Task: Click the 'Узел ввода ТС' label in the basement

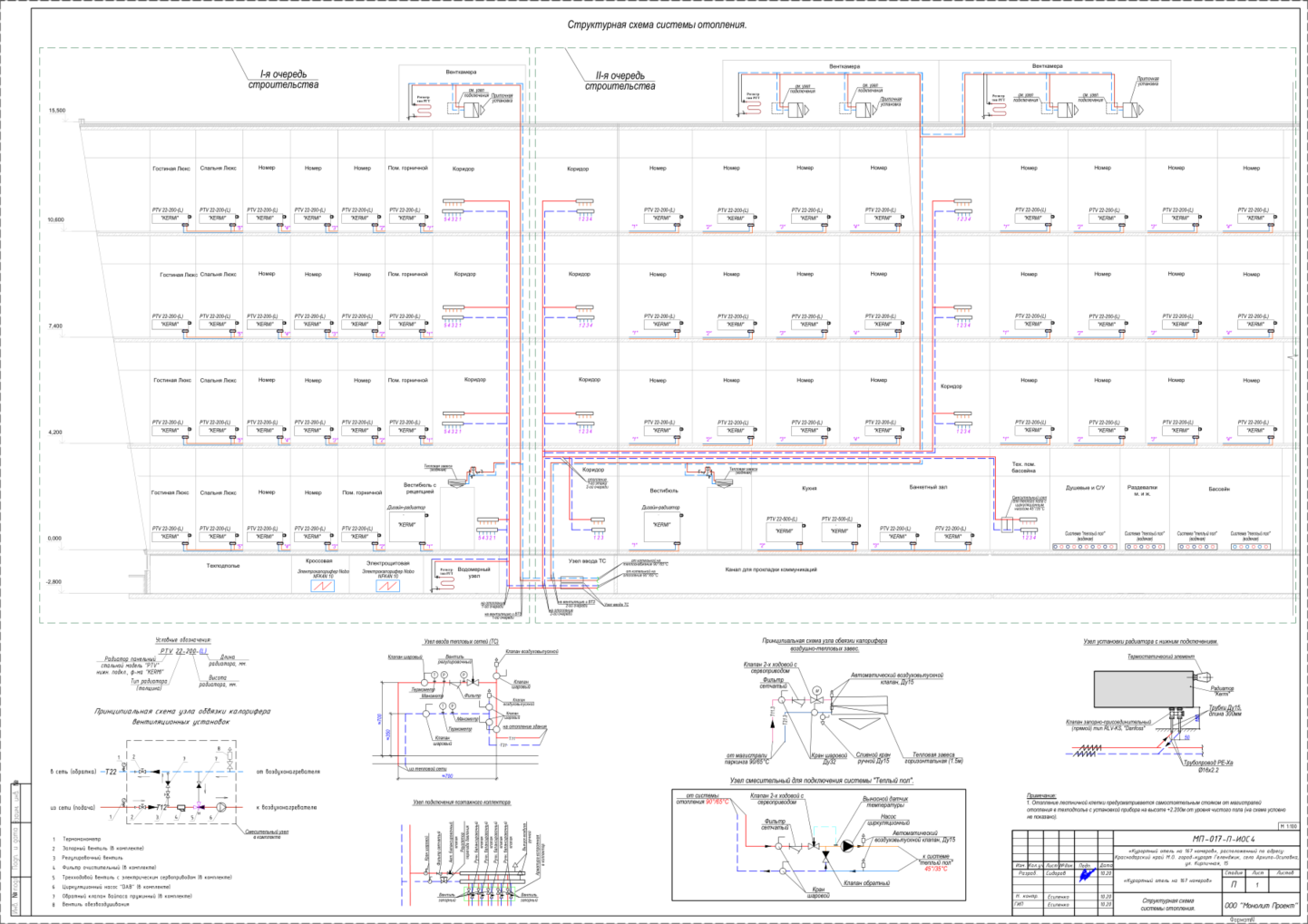Action: [586, 561]
